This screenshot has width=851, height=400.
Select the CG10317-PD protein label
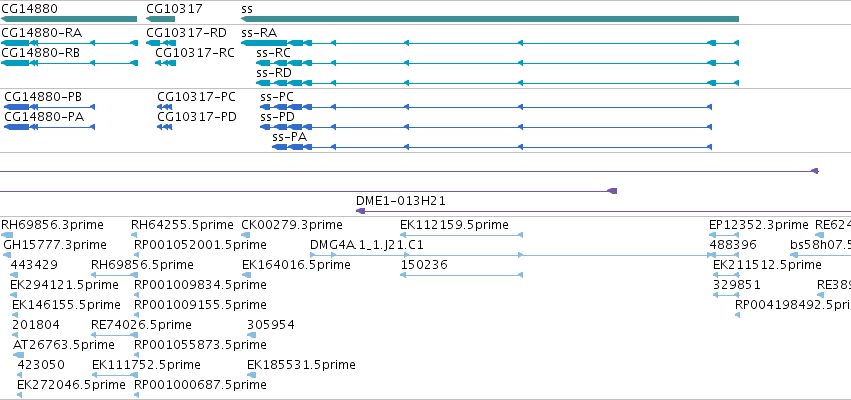[x=197, y=117]
